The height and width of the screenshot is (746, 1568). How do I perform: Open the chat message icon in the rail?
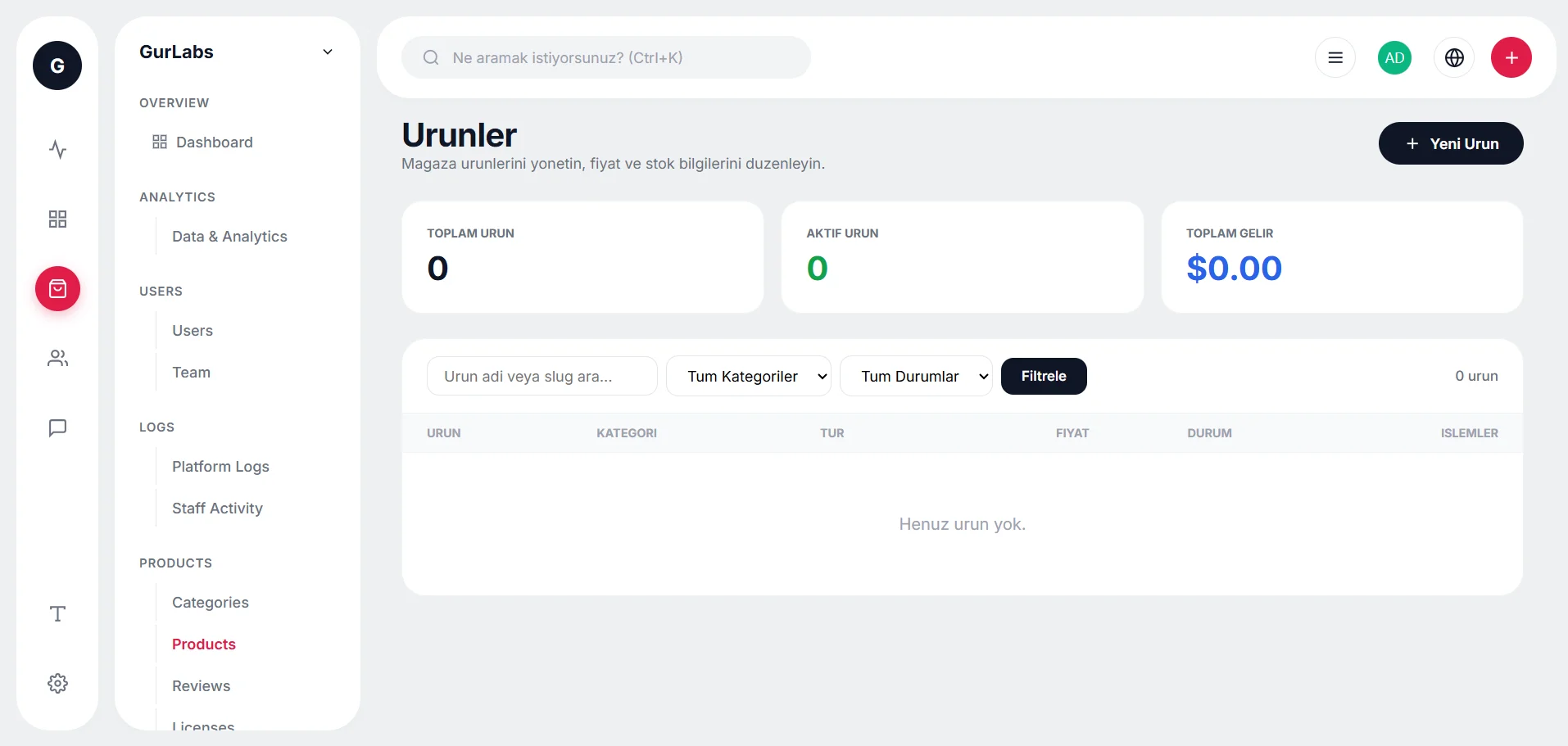click(57, 427)
